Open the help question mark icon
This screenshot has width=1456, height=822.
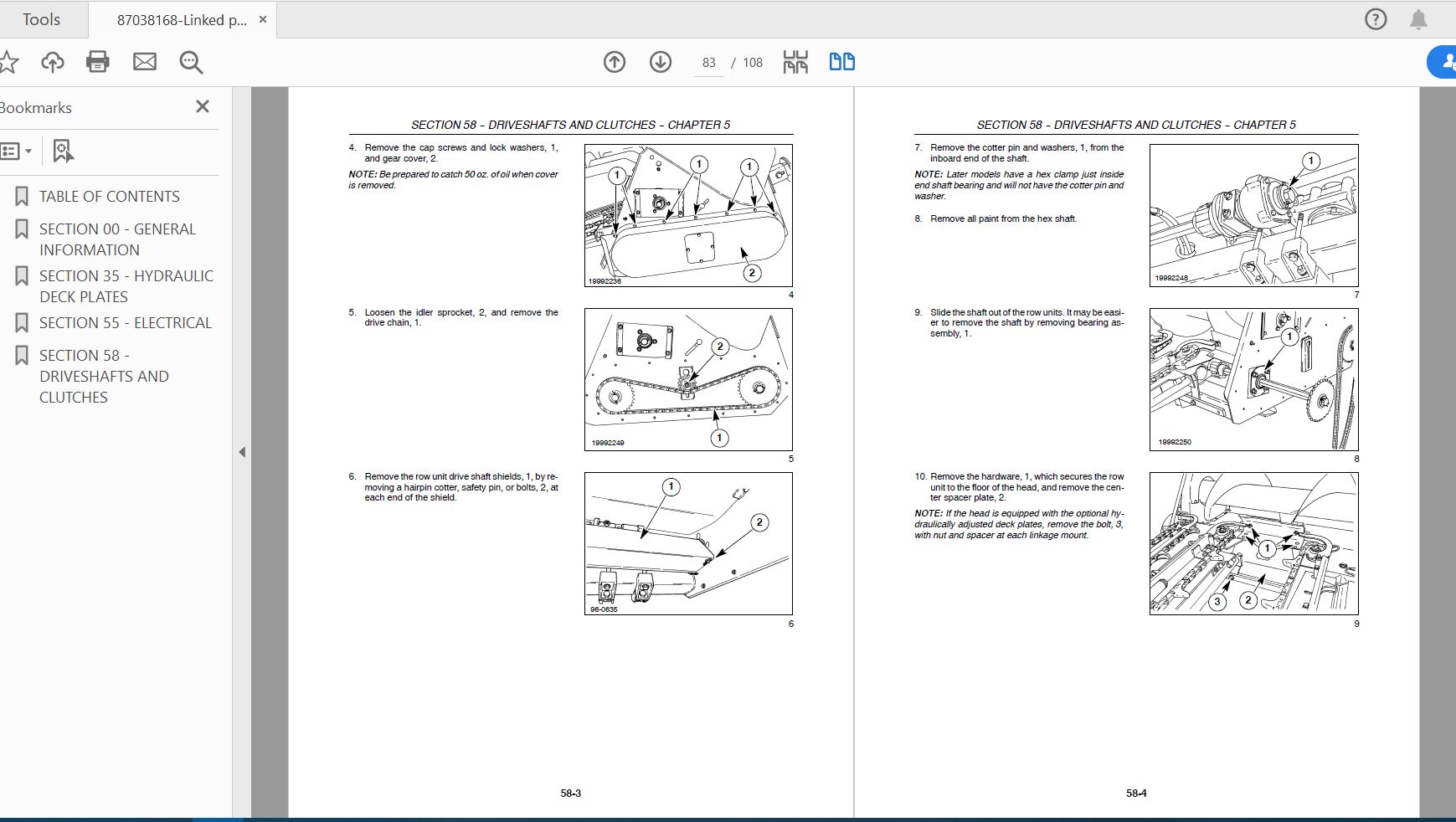[x=1376, y=19]
